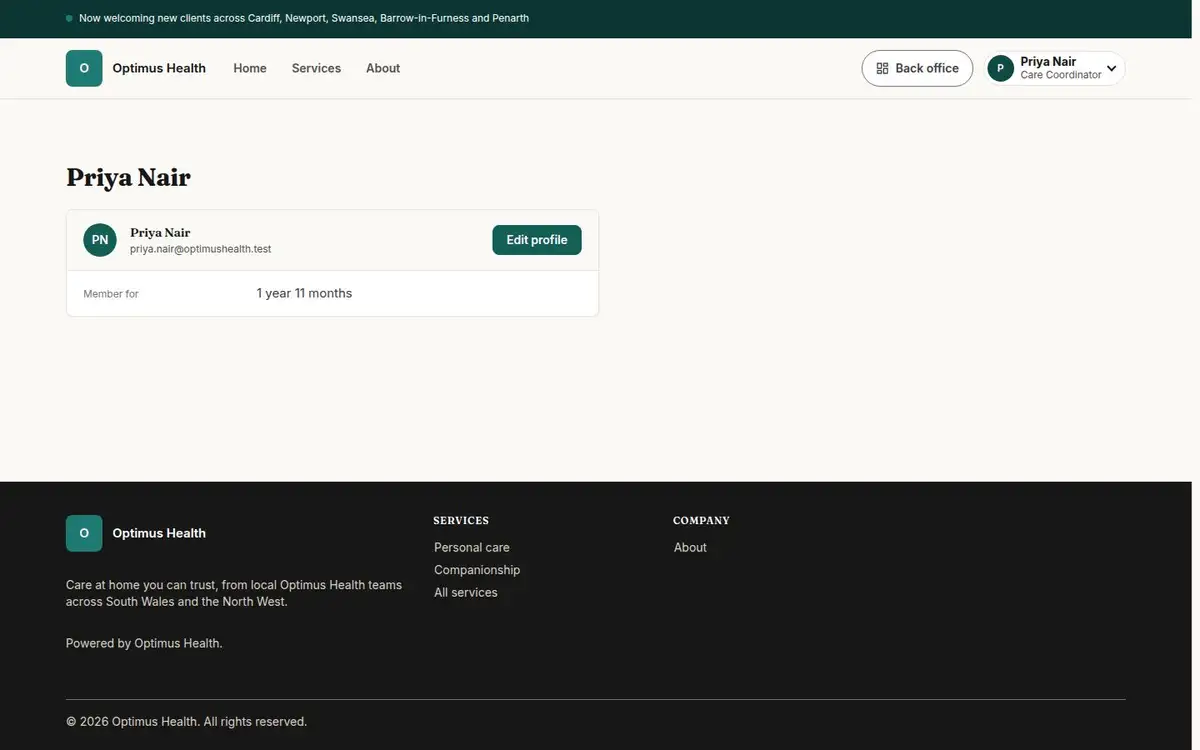Click 'Powered by Optimus Health.' text
The width and height of the screenshot is (1200, 750).
(x=144, y=643)
